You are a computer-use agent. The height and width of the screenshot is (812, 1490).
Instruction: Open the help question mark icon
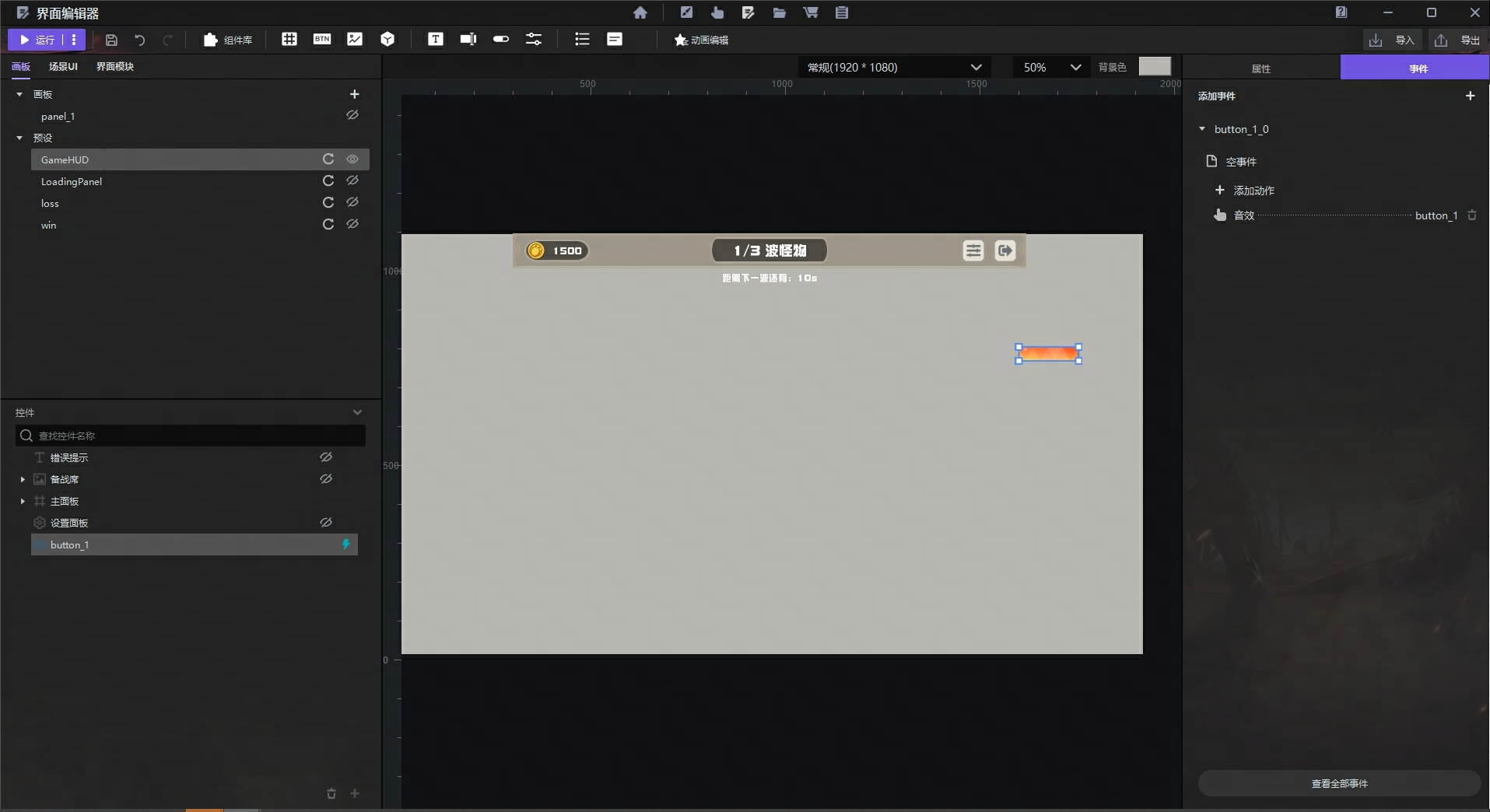click(x=1341, y=12)
